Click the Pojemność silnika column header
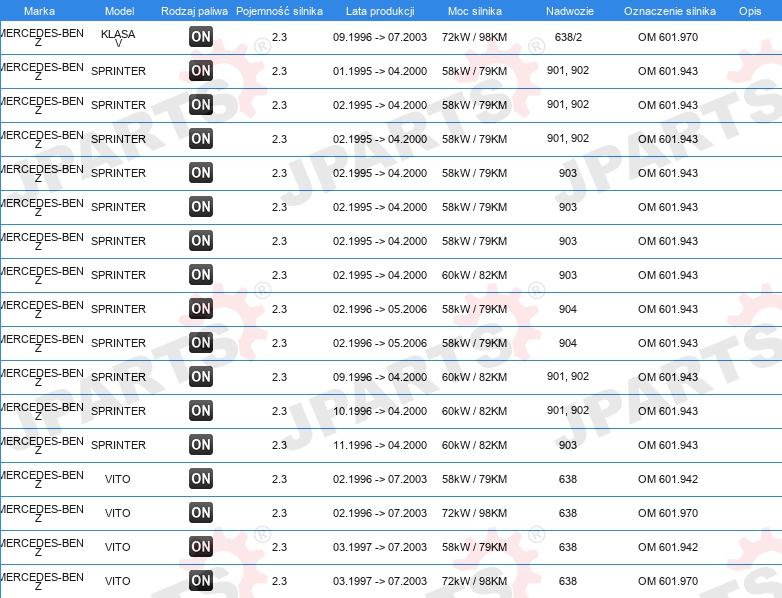Screen dimensions: 782x598 click(x=279, y=11)
